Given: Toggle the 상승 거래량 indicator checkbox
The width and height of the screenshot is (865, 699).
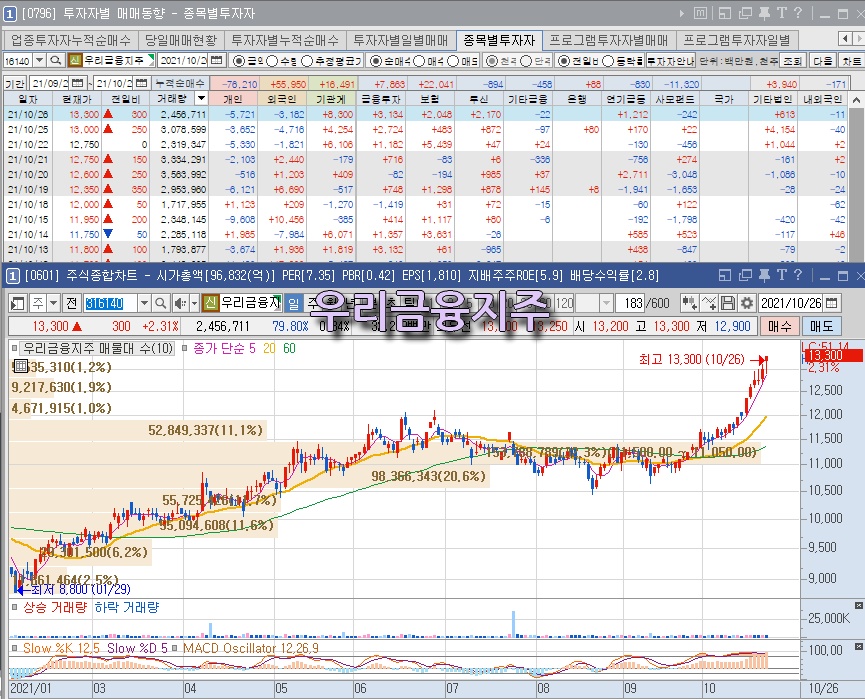Looking at the screenshot, I should (15, 607).
